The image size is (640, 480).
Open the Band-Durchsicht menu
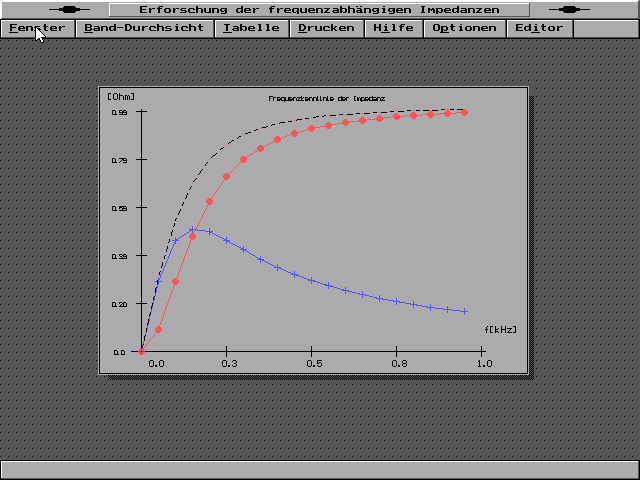(145, 28)
